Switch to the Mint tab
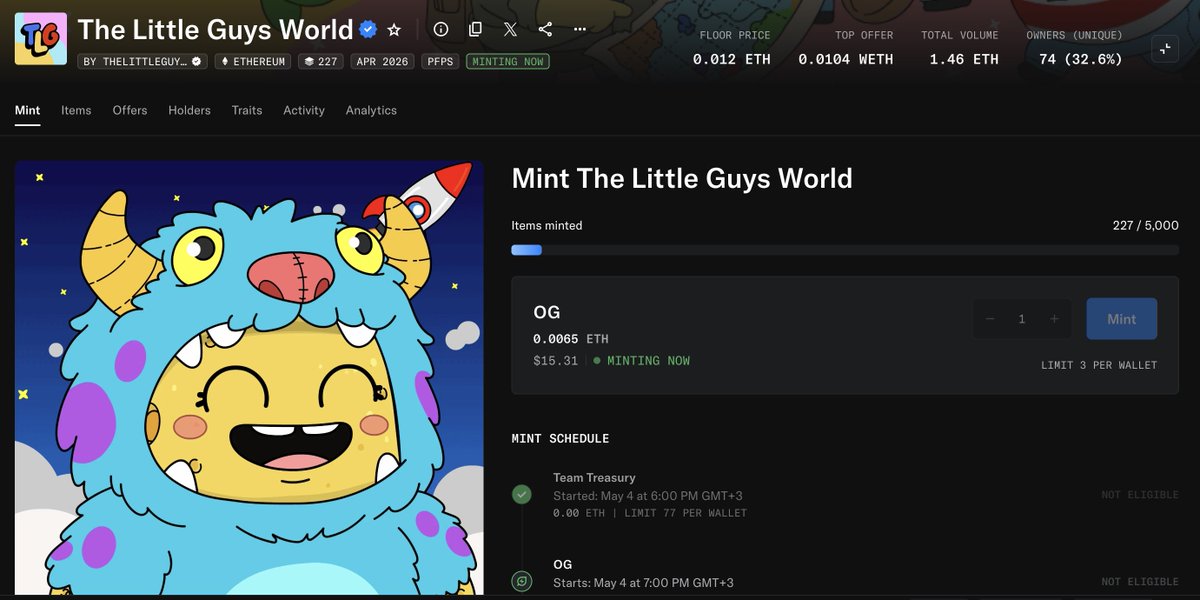Viewport: 1200px width, 600px height. pyautogui.click(x=28, y=110)
